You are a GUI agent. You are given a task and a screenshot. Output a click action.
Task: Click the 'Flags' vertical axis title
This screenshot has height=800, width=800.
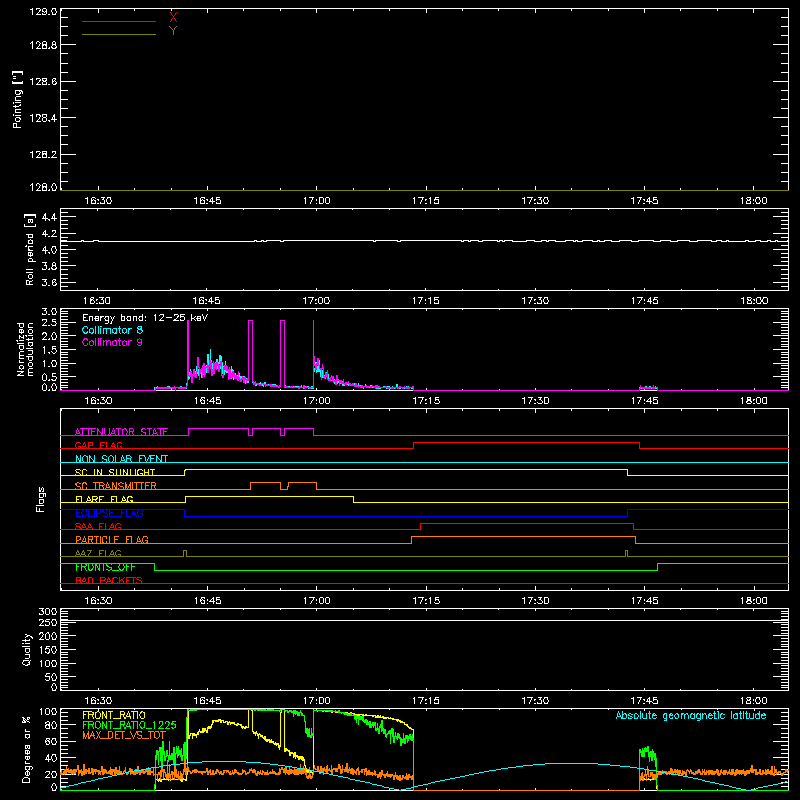click(x=41, y=500)
